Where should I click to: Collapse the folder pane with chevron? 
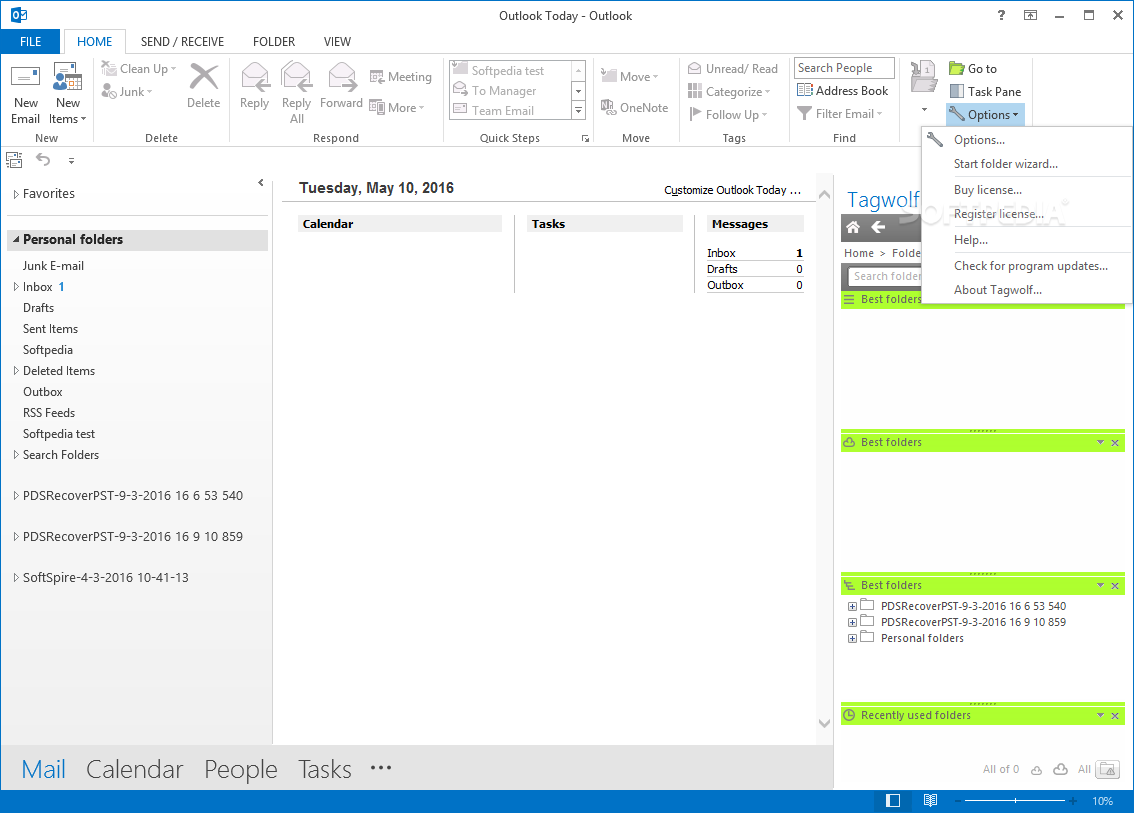coord(260,183)
